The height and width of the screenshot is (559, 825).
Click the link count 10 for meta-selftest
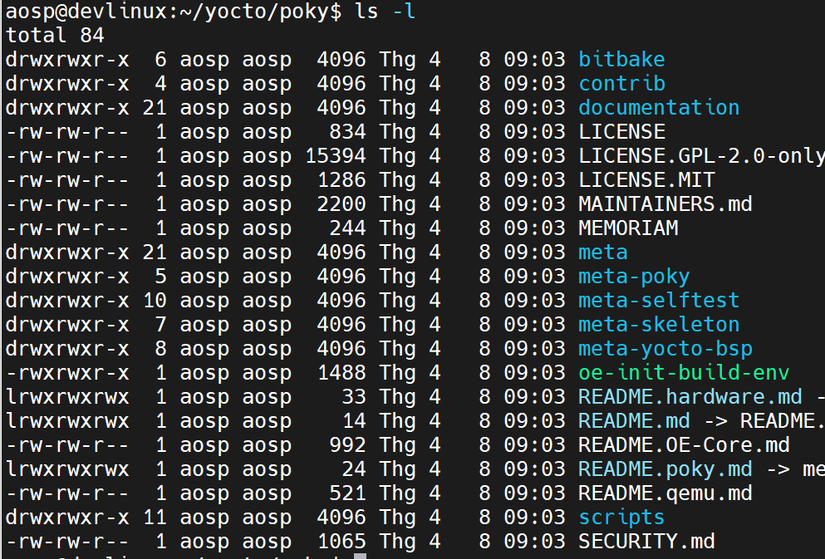(x=155, y=301)
